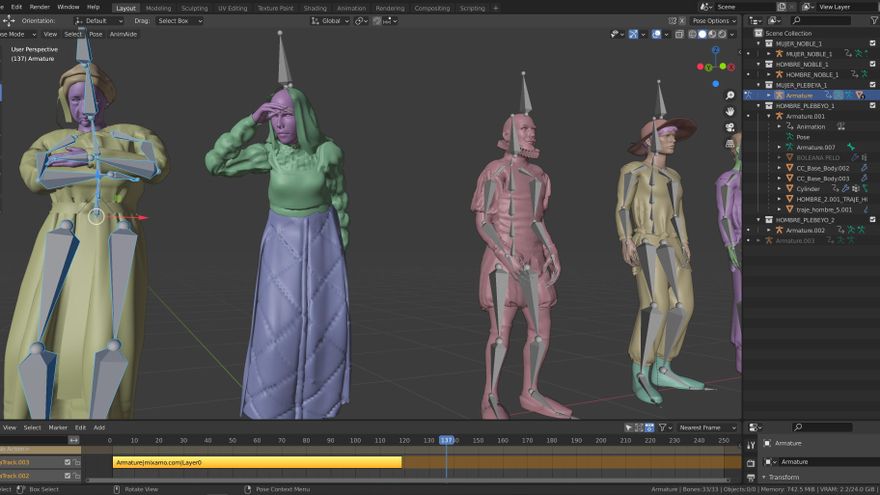Screen dimensions: 880x495
Task: Select Rendered viewport shading mode
Action: (x=722, y=34)
